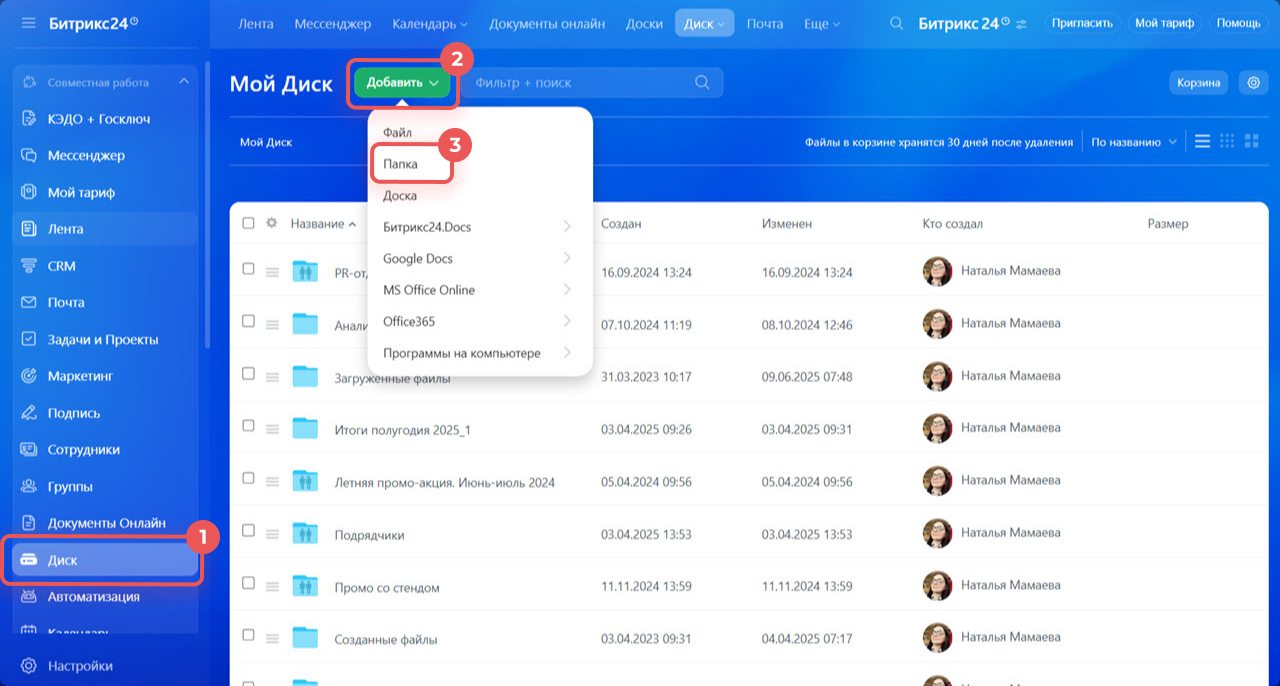
Task: Open Сотрудники in the sidebar
Action: point(105,449)
